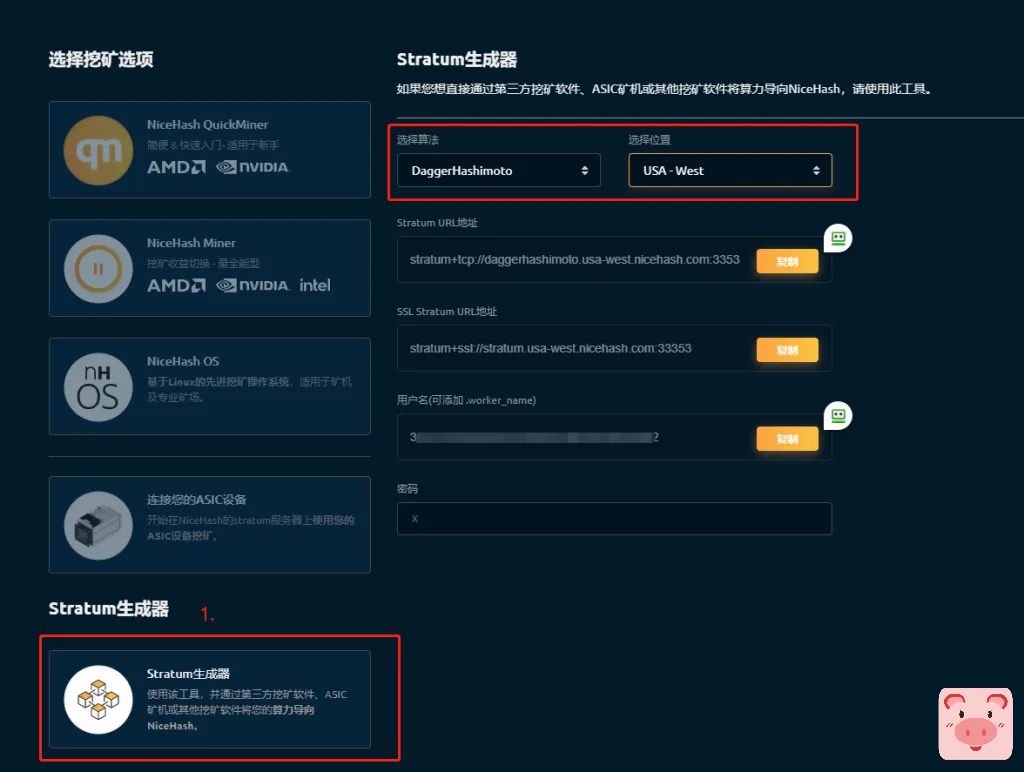This screenshot has height=772, width=1024.
Task: Select the NiceHash OS card title
Action: click(183, 361)
